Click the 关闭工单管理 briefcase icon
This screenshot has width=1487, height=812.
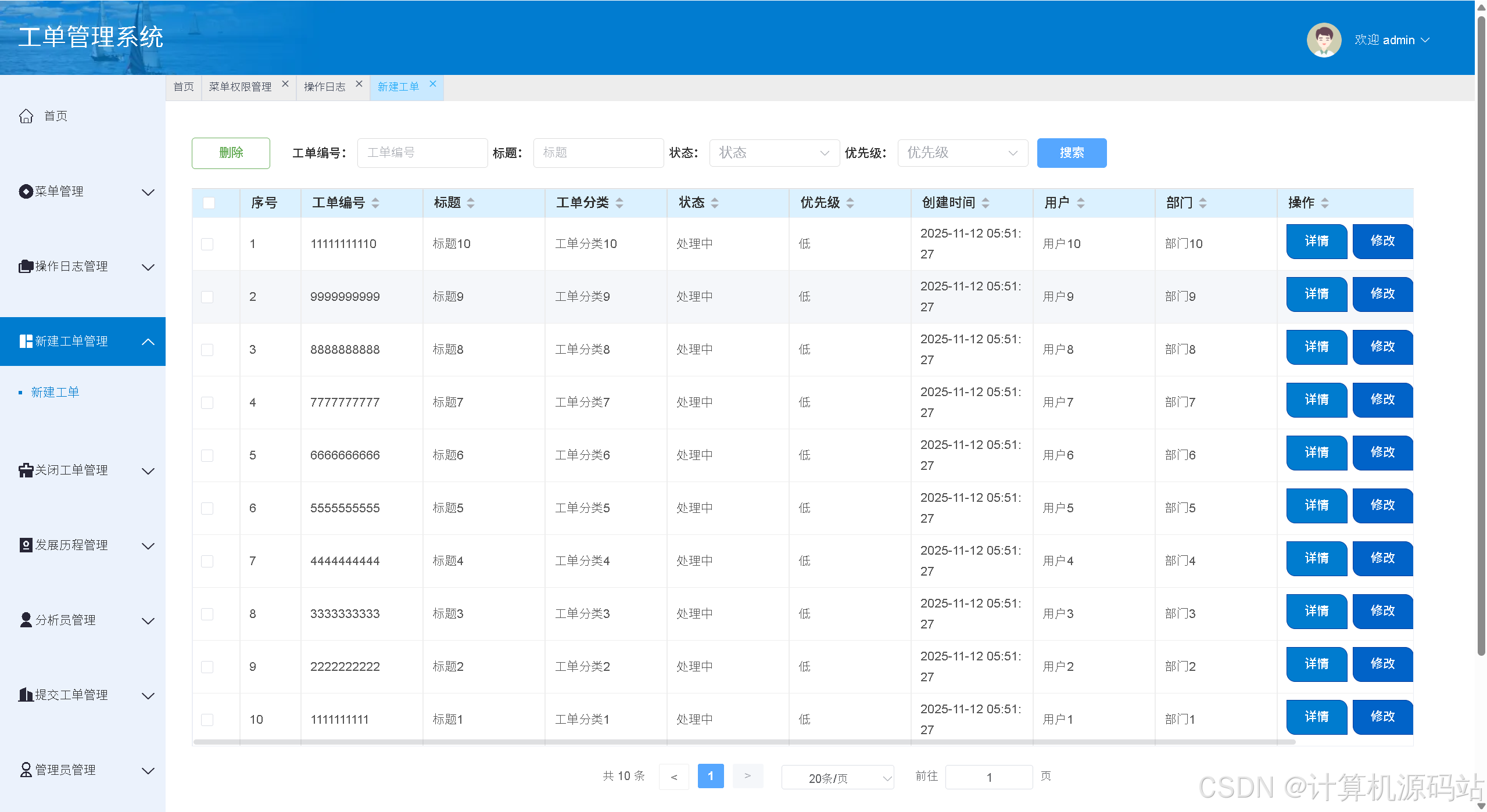[x=26, y=470]
